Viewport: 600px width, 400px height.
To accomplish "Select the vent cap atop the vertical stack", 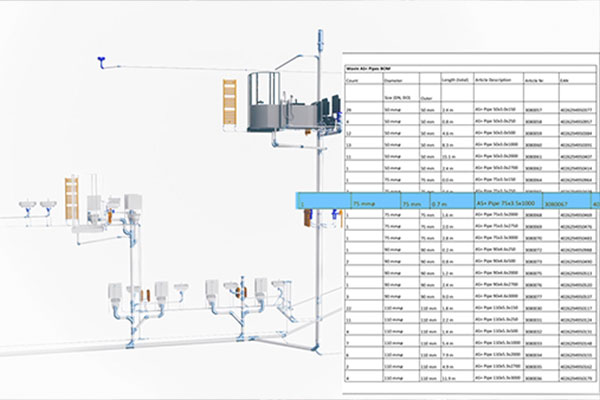I will click(x=320, y=36).
